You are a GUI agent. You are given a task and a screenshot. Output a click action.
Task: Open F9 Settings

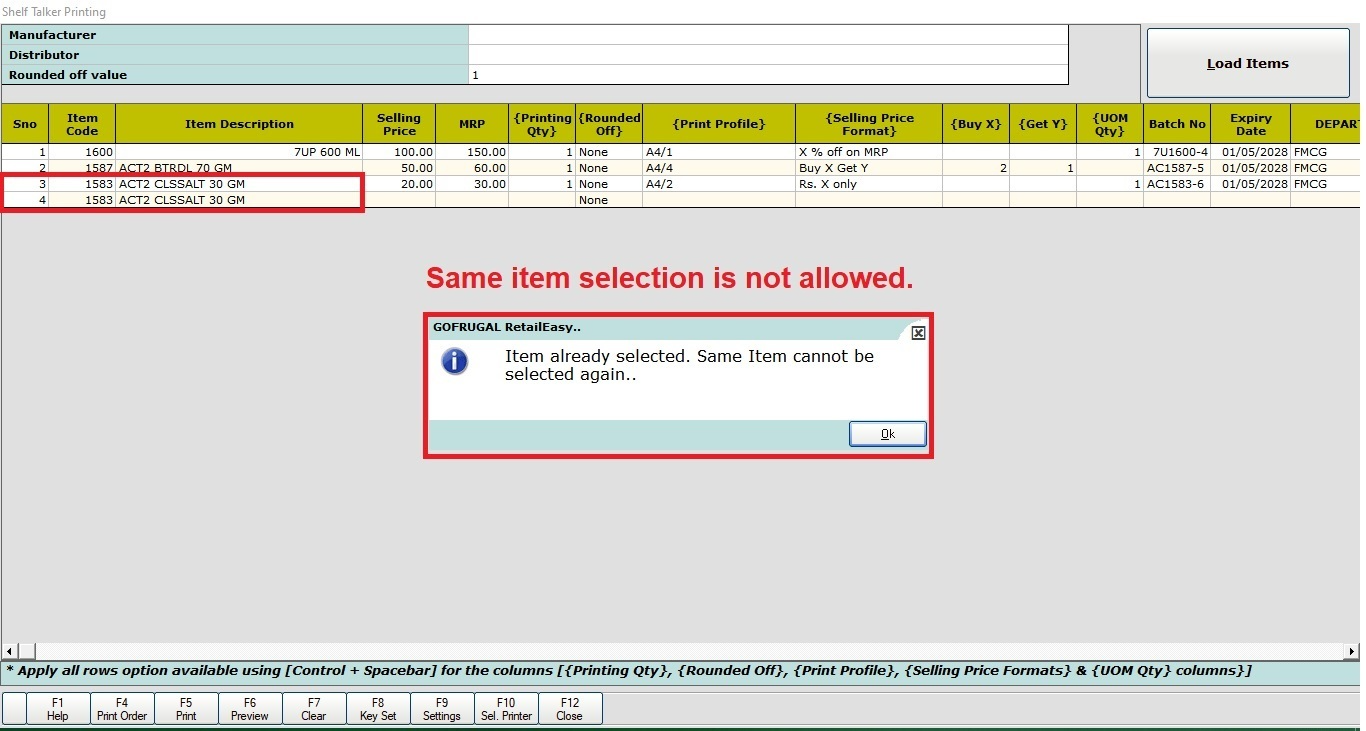coord(442,709)
